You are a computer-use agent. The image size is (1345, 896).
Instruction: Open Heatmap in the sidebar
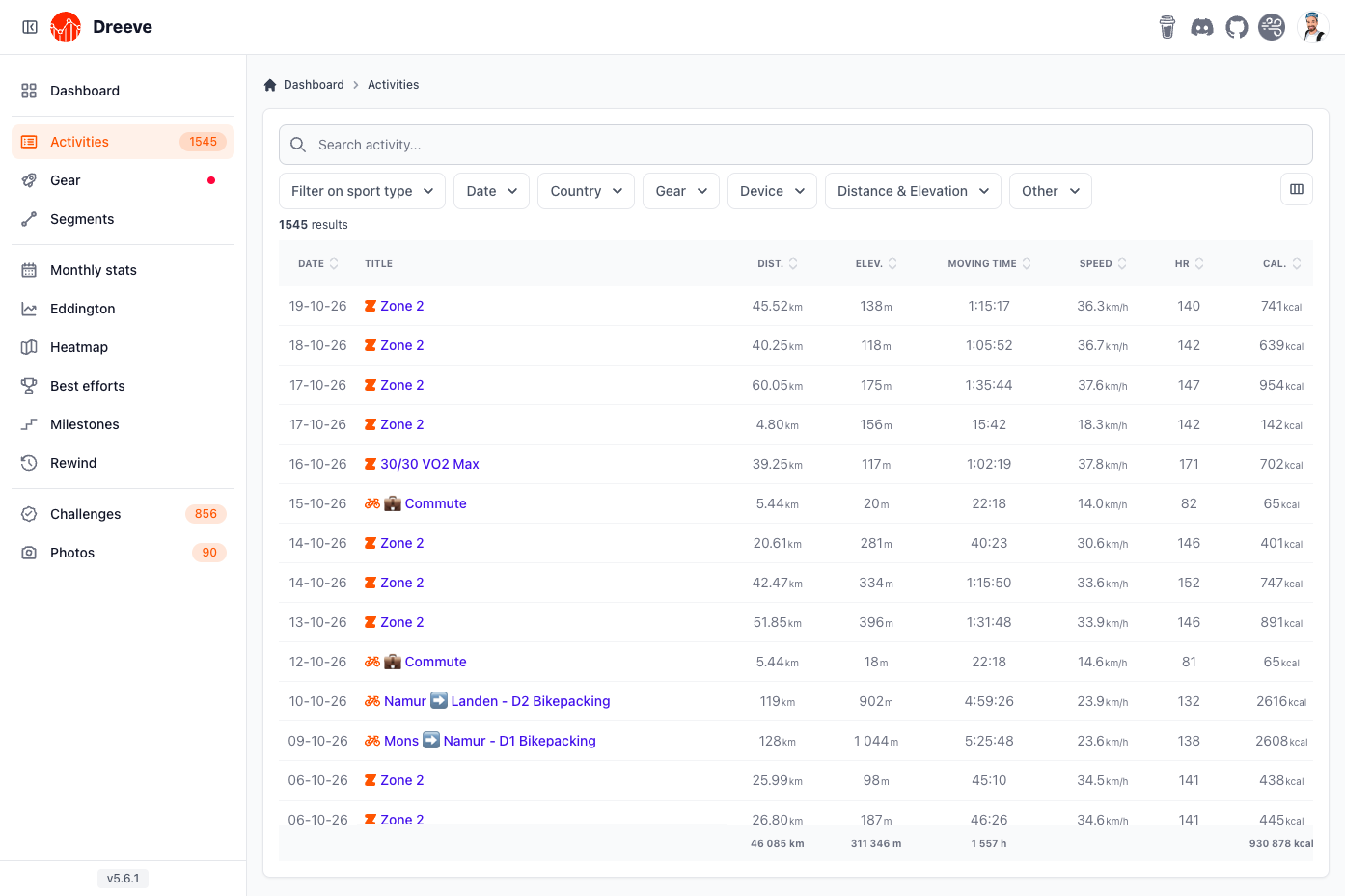click(123, 347)
